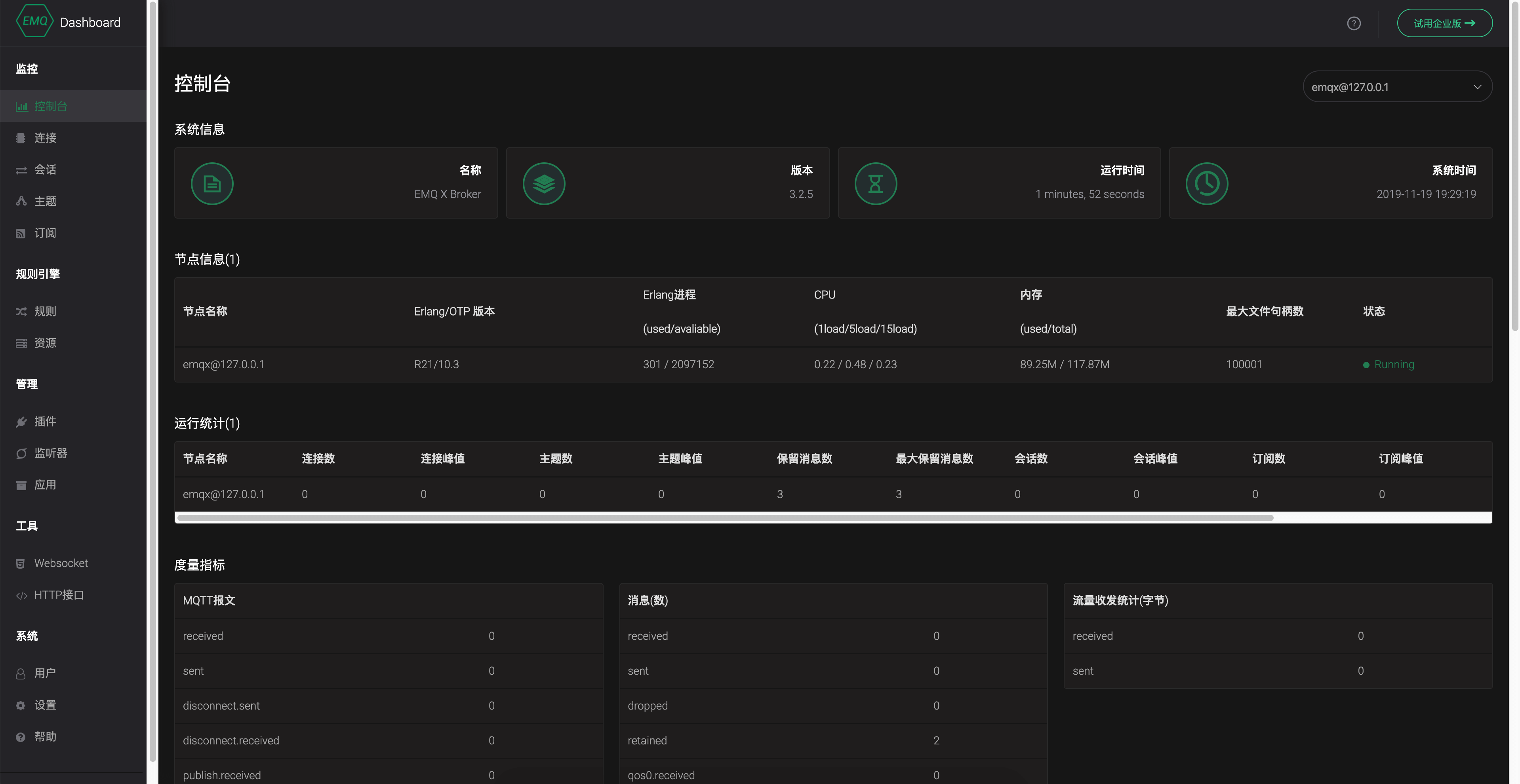Open 插件 menu item

tap(73, 421)
